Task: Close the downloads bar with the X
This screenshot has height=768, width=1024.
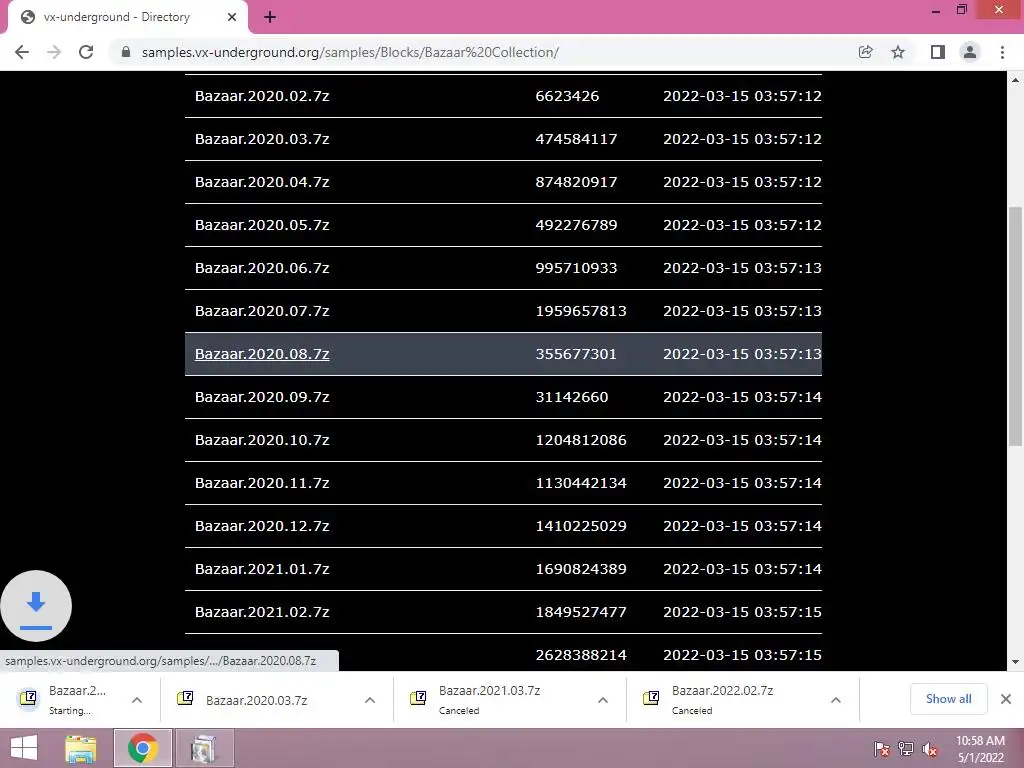Action: [1006, 699]
